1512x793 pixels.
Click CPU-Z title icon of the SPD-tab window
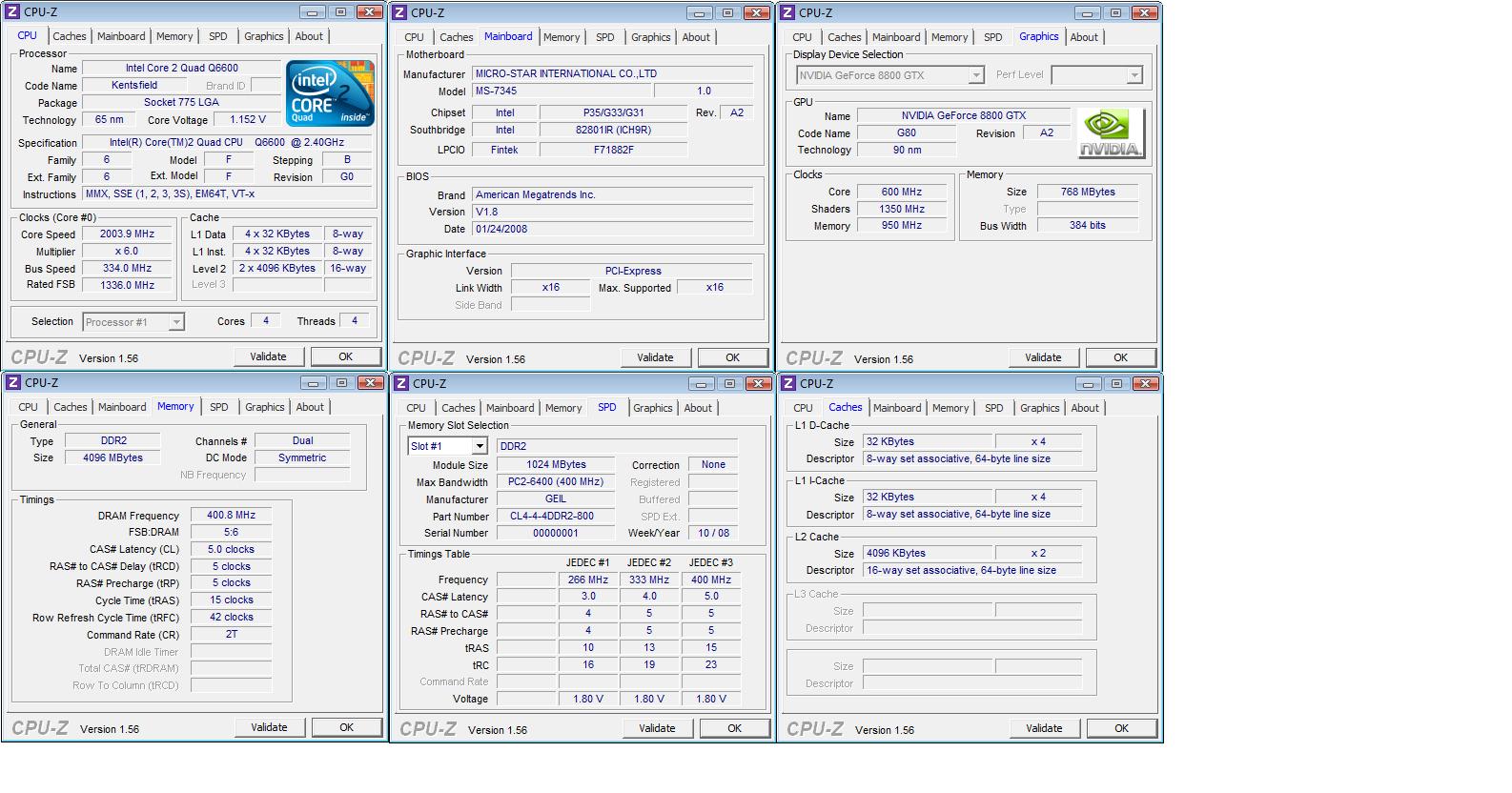(x=402, y=383)
